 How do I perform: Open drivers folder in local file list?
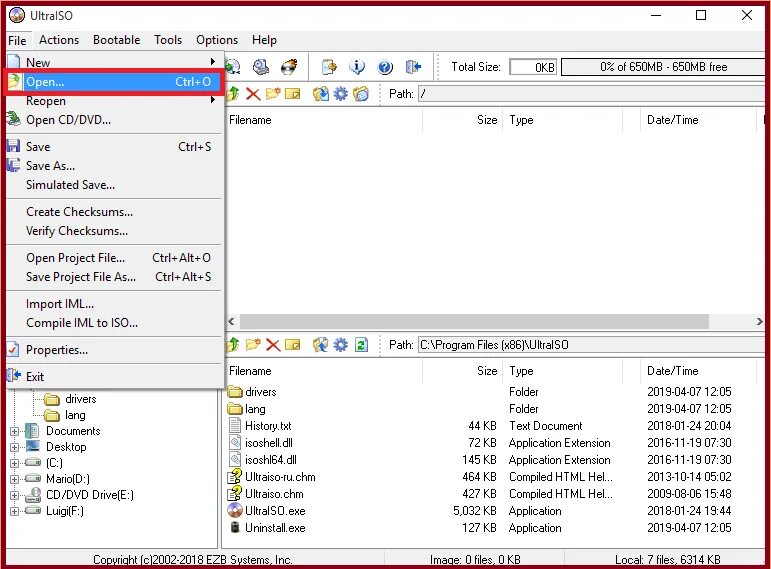click(260, 392)
